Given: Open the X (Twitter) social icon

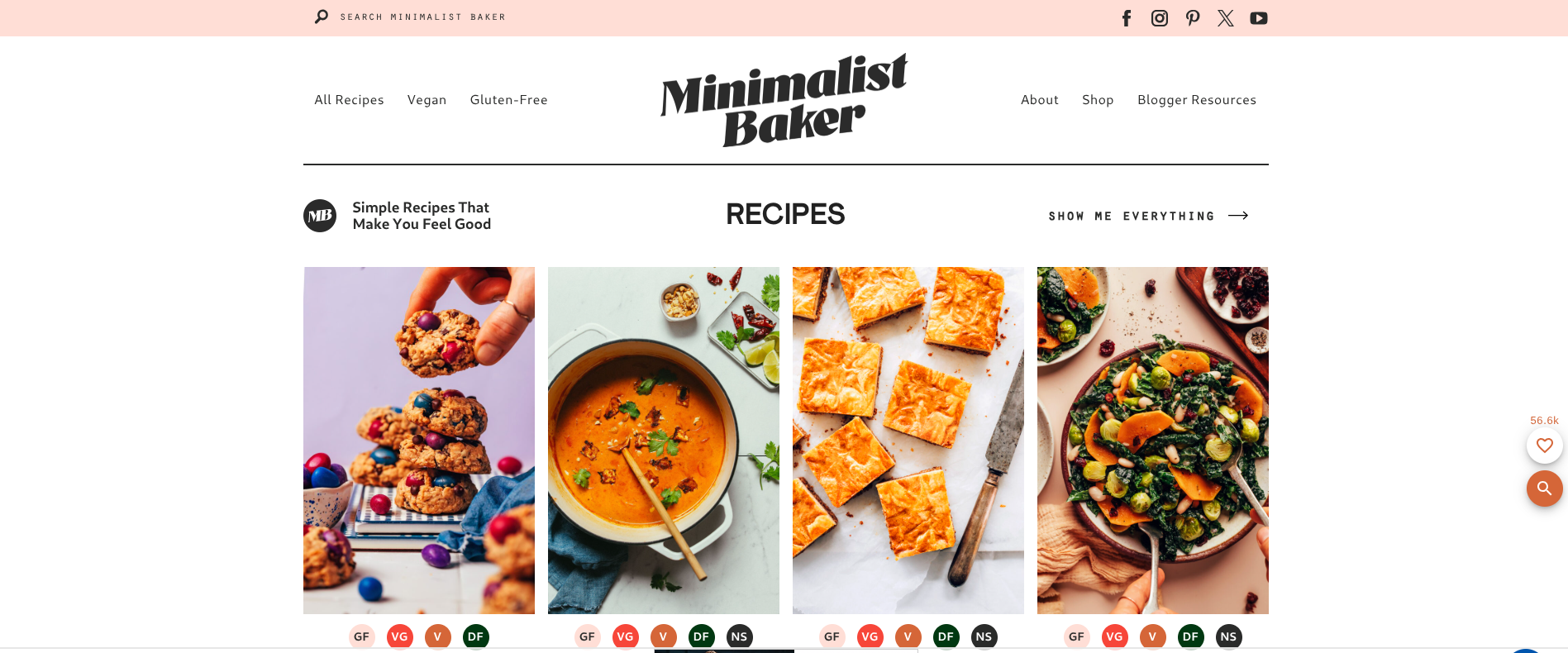Looking at the screenshot, I should tap(1226, 18).
